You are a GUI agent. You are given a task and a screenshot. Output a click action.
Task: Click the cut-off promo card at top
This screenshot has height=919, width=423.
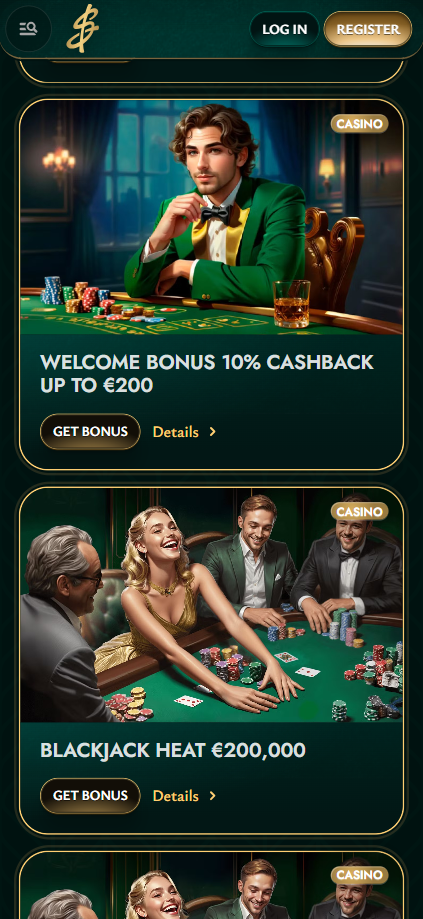(212, 71)
